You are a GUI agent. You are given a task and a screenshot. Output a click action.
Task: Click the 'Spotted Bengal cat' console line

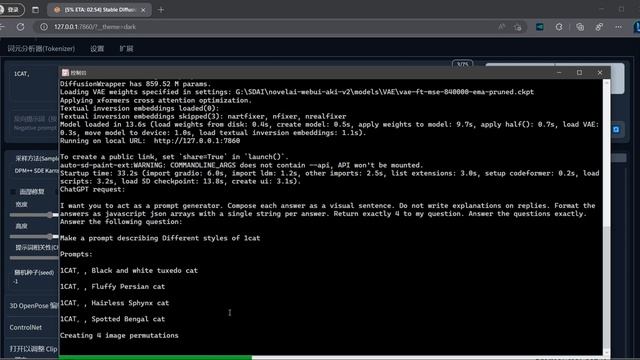[x=112, y=319]
